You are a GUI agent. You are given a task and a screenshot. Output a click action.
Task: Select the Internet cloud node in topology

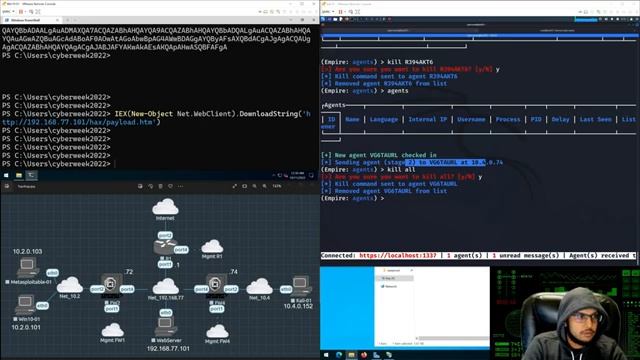coord(165,207)
